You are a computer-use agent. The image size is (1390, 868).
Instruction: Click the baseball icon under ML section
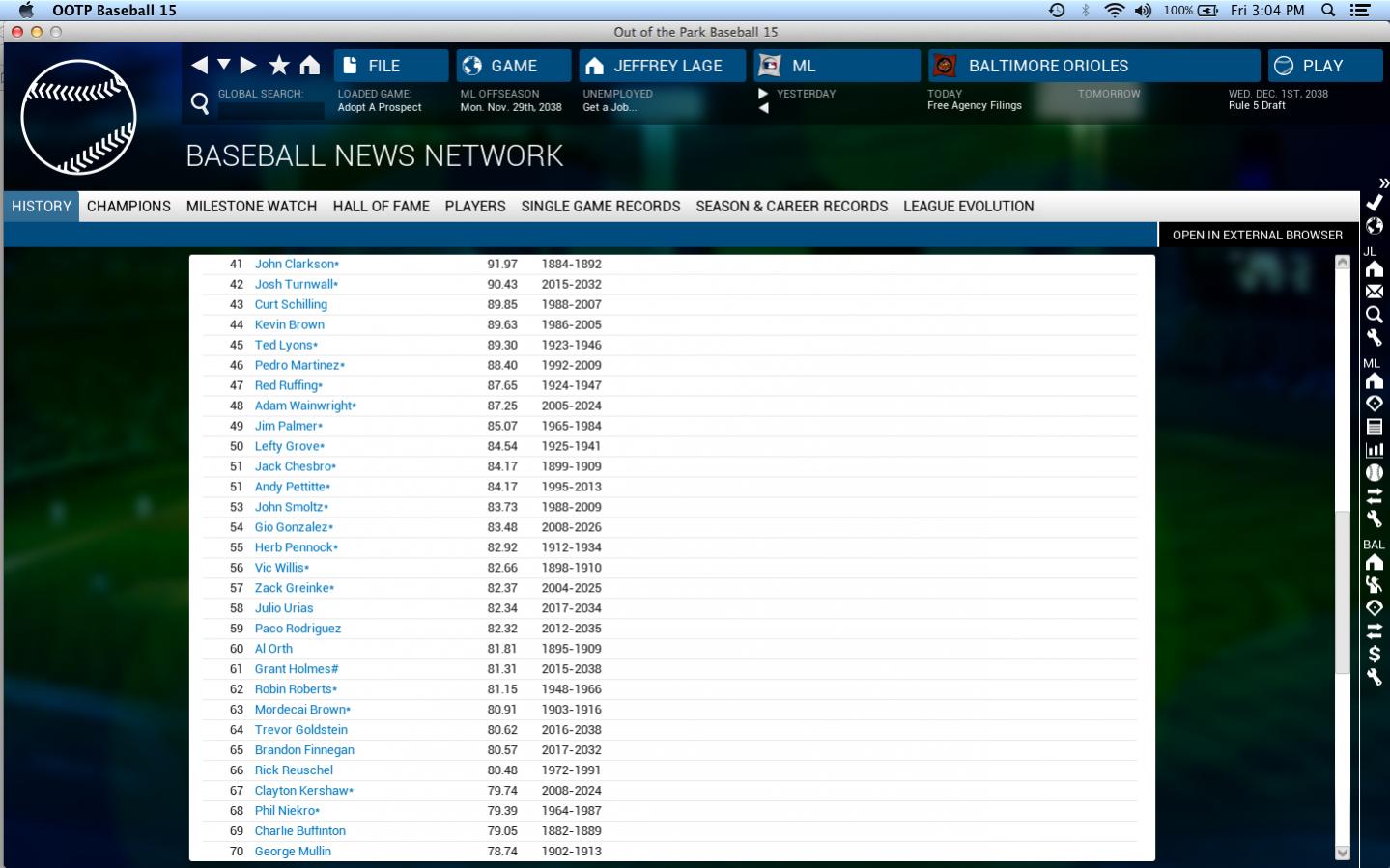1375,473
